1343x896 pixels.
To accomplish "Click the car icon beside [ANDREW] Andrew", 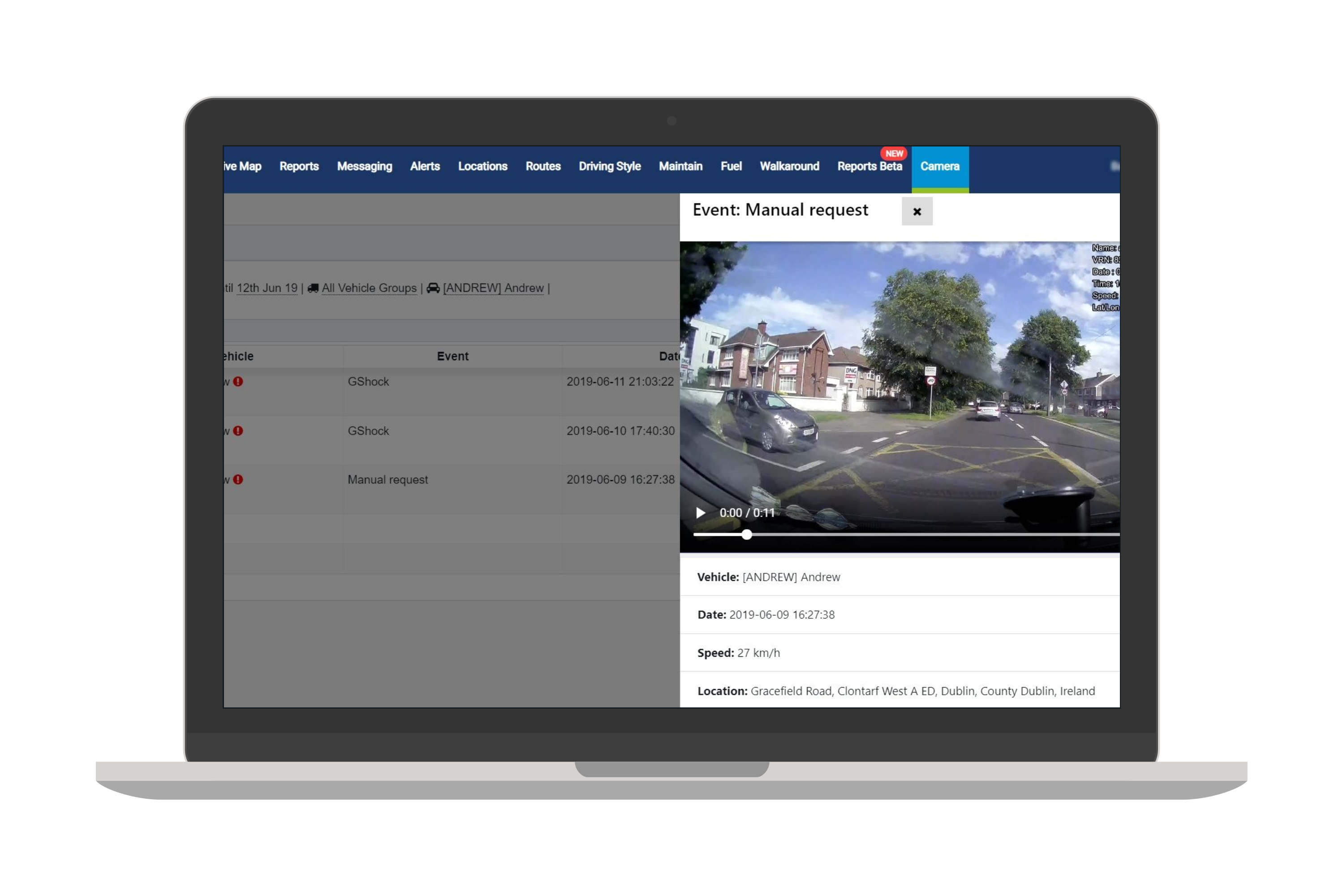I will pos(433,288).
